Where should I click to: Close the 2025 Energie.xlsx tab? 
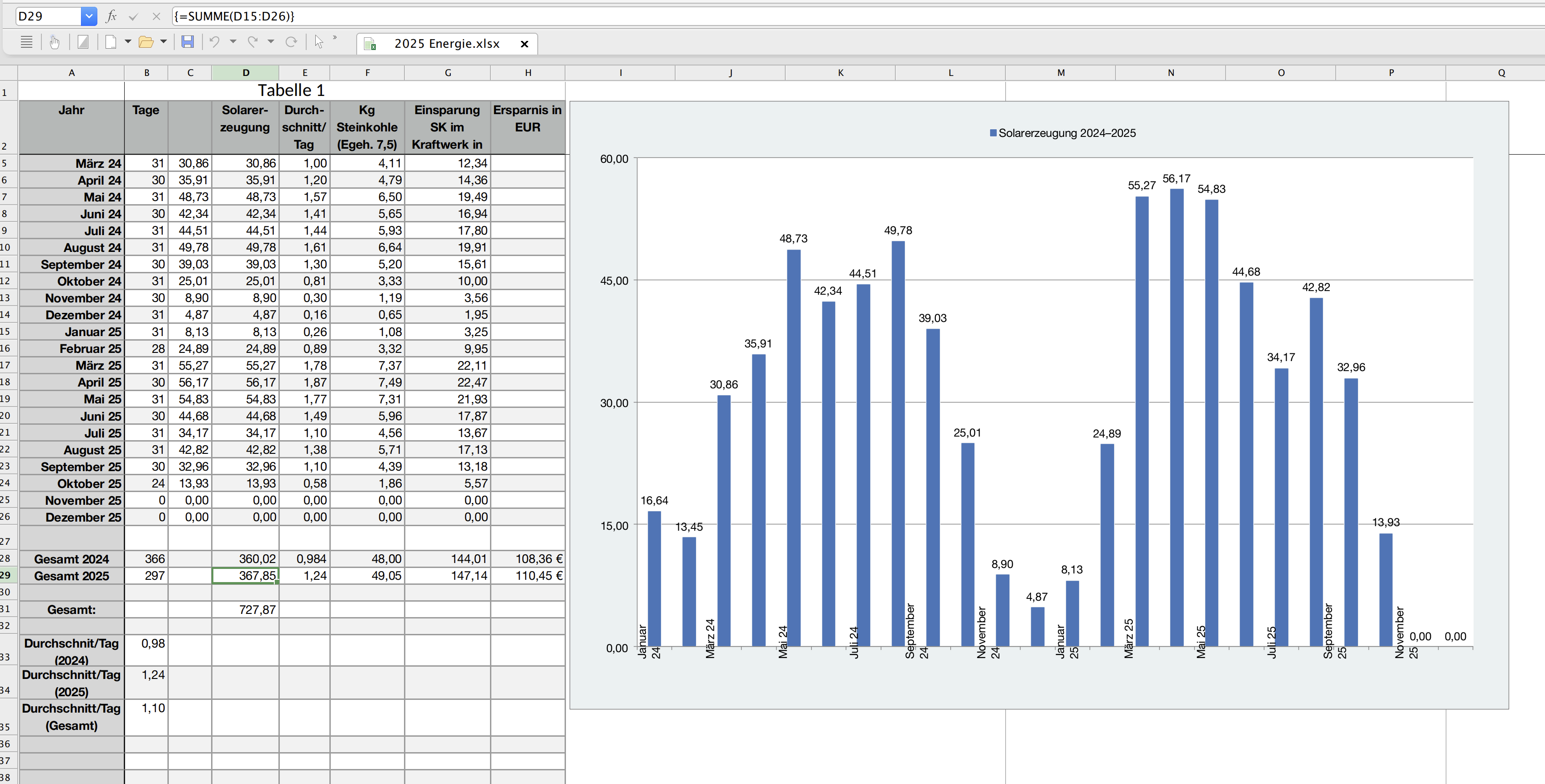click(x=524, y=44)
